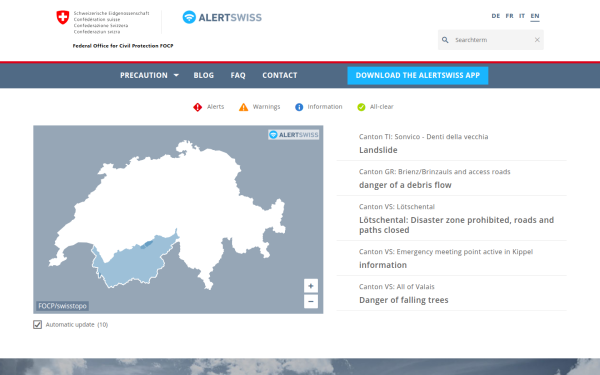
Task: Open the Blog menu item
Action: tap(204, 75)
